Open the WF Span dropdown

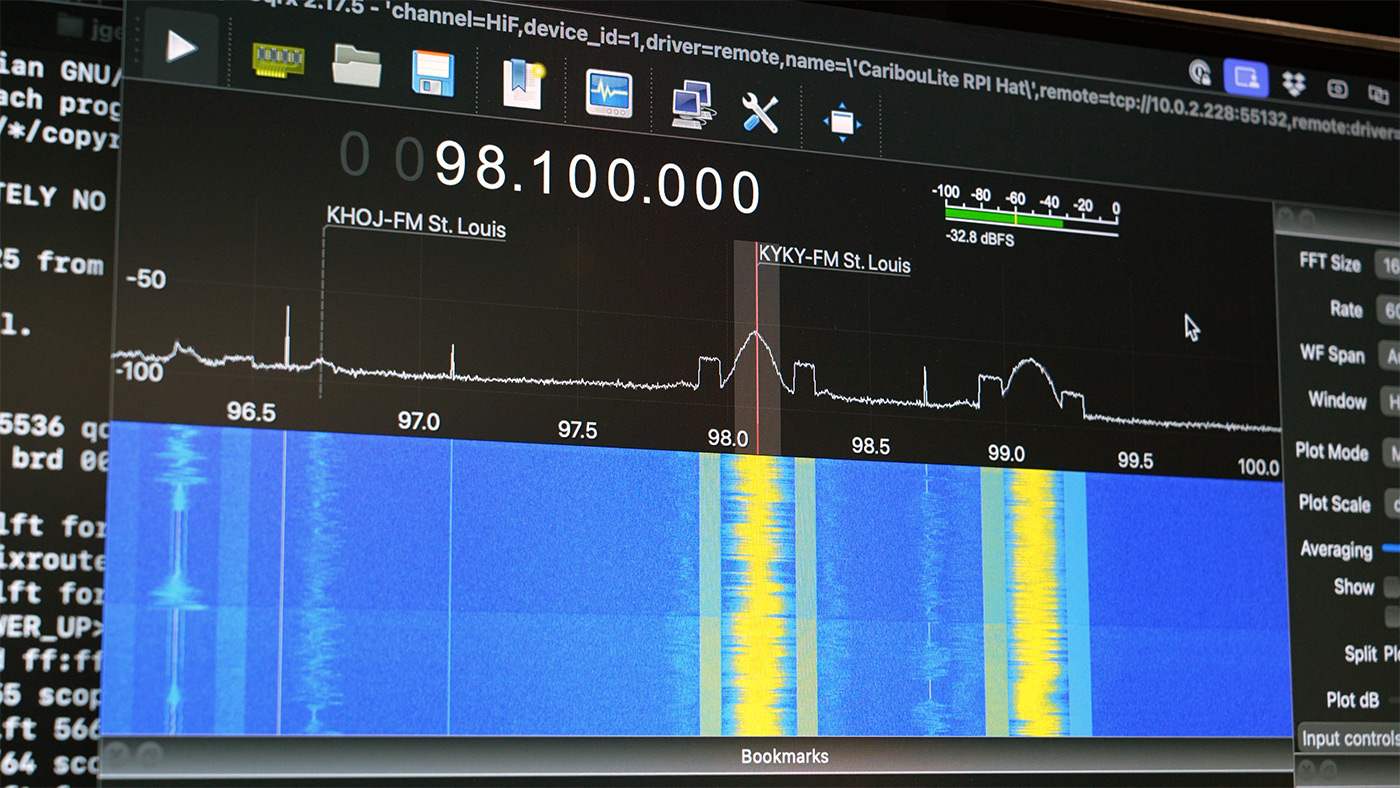tap(1389, 356)
